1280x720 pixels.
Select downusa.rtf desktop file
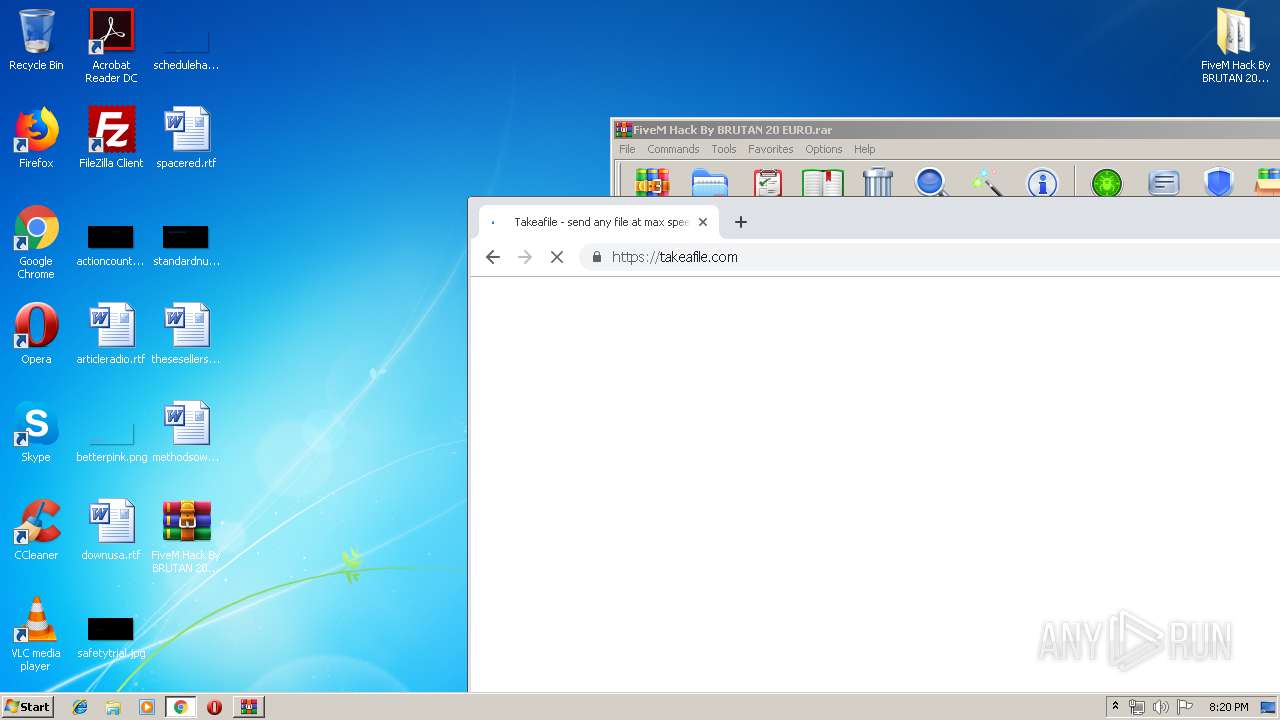tap(111, 530)
